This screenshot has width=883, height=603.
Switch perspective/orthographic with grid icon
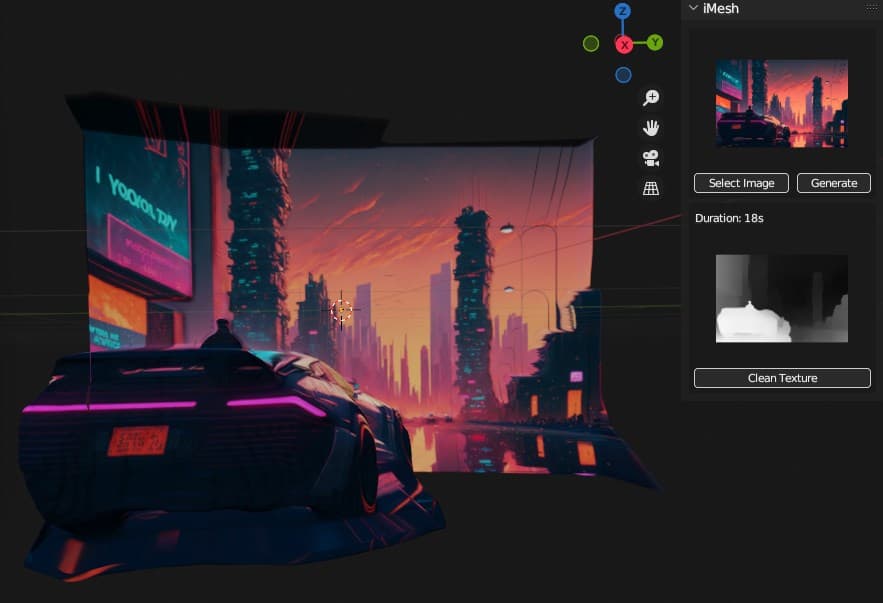point(651,188)
